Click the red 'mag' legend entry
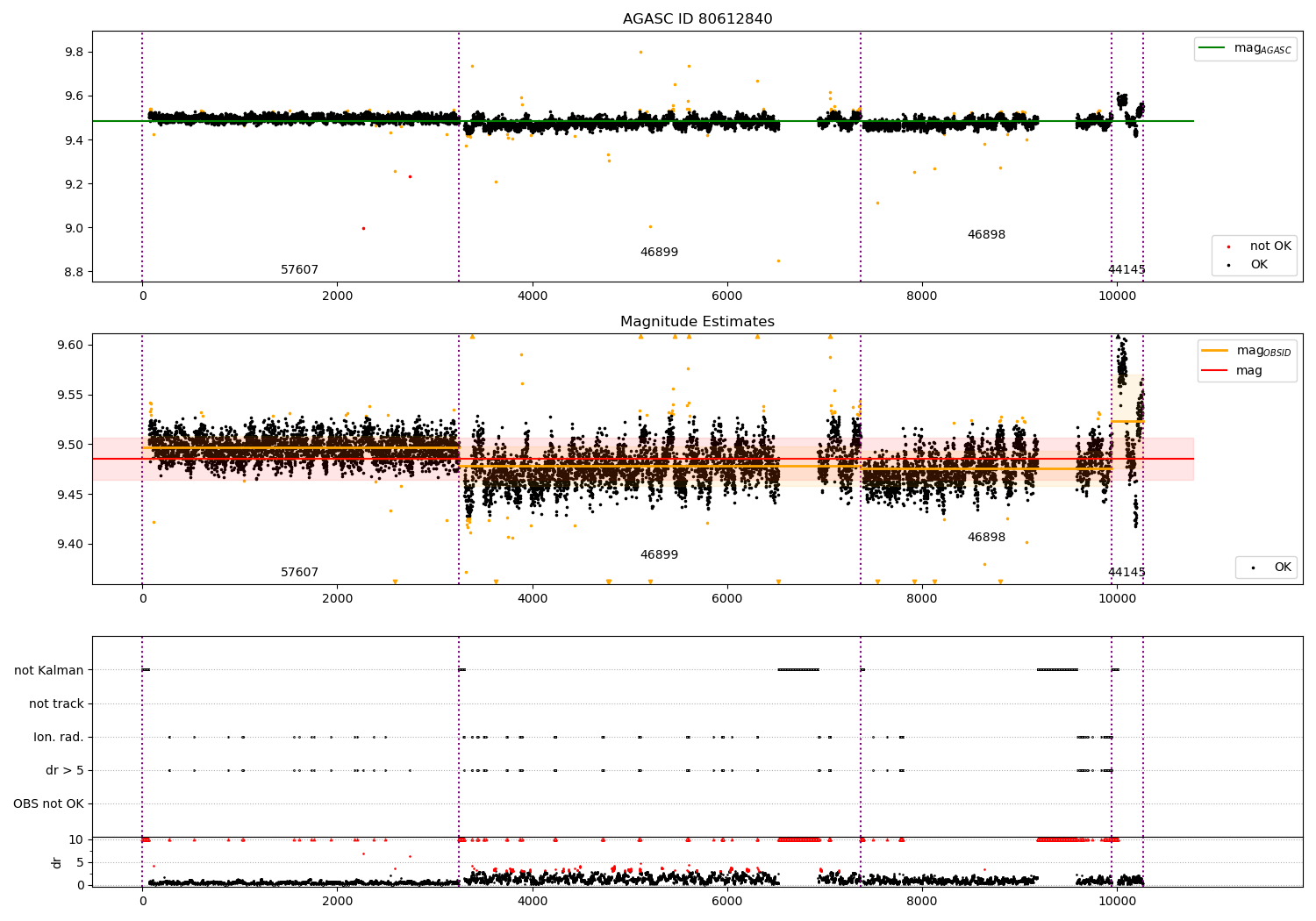 click(x=1233, y=370)
